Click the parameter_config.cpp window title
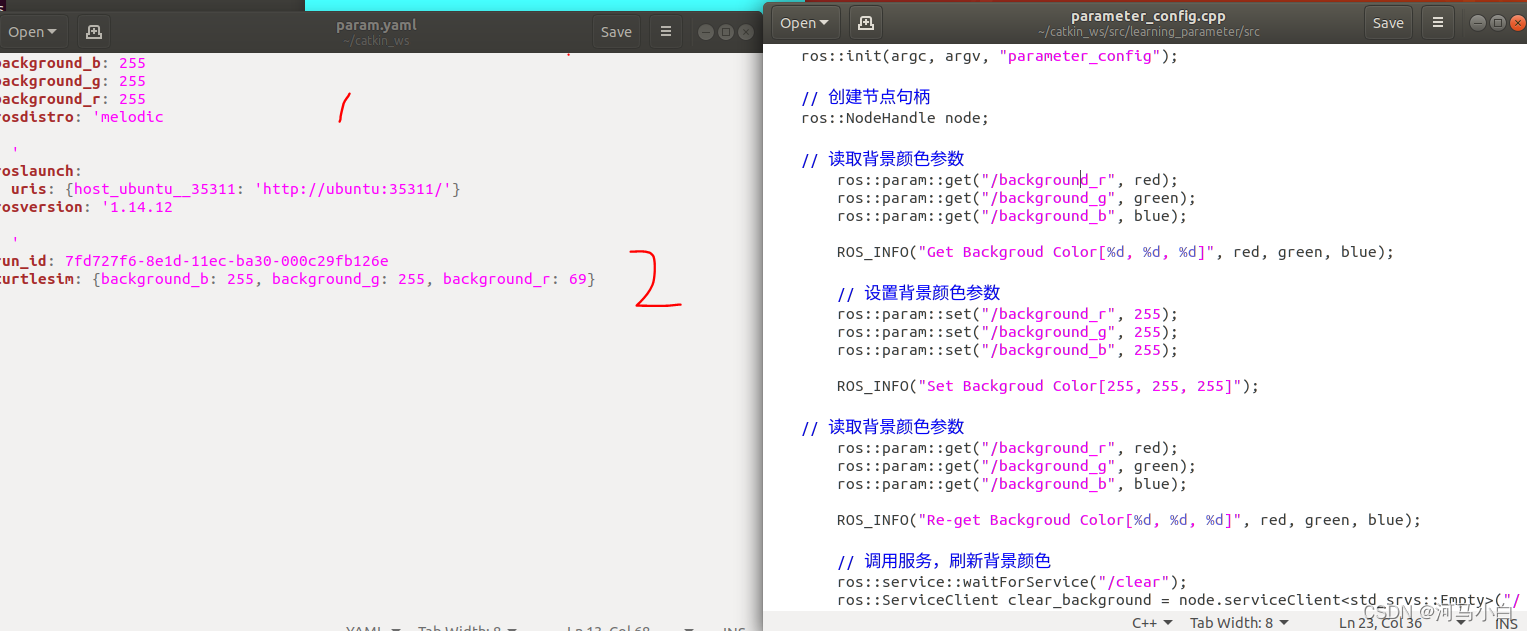 pos(1148,16)
